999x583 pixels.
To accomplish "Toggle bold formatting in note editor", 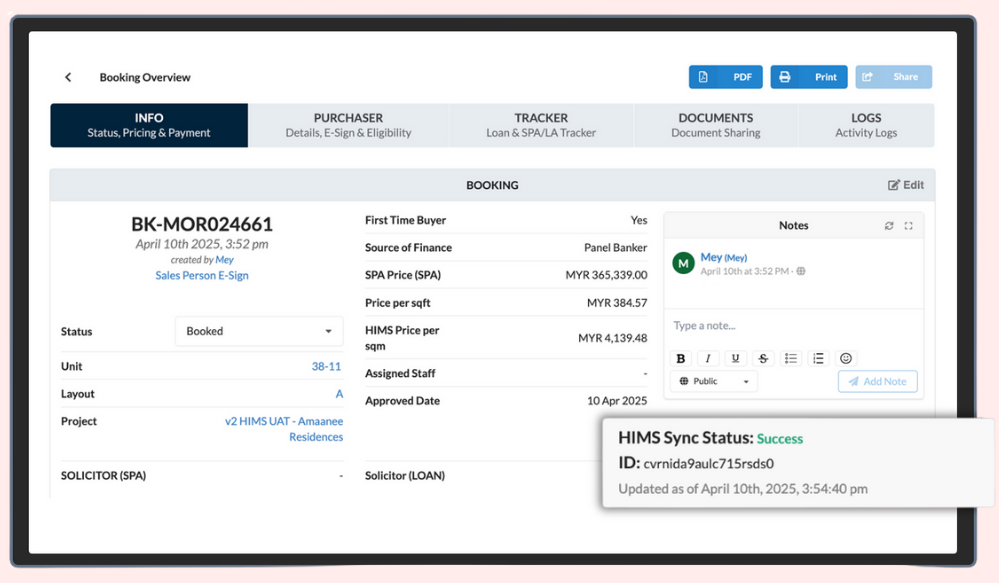I will pyautogui.click(x=680, y=358).
